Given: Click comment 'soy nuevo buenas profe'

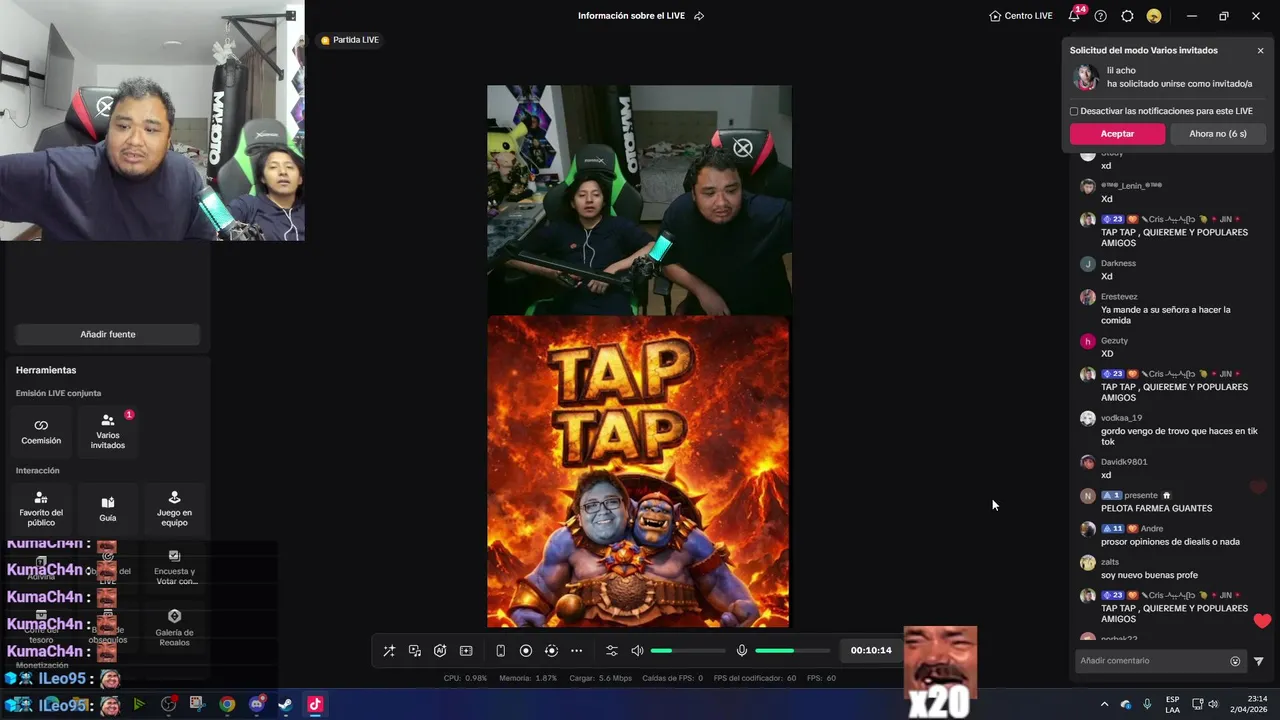Looking at the screenshot, I should pos(1149,575).
